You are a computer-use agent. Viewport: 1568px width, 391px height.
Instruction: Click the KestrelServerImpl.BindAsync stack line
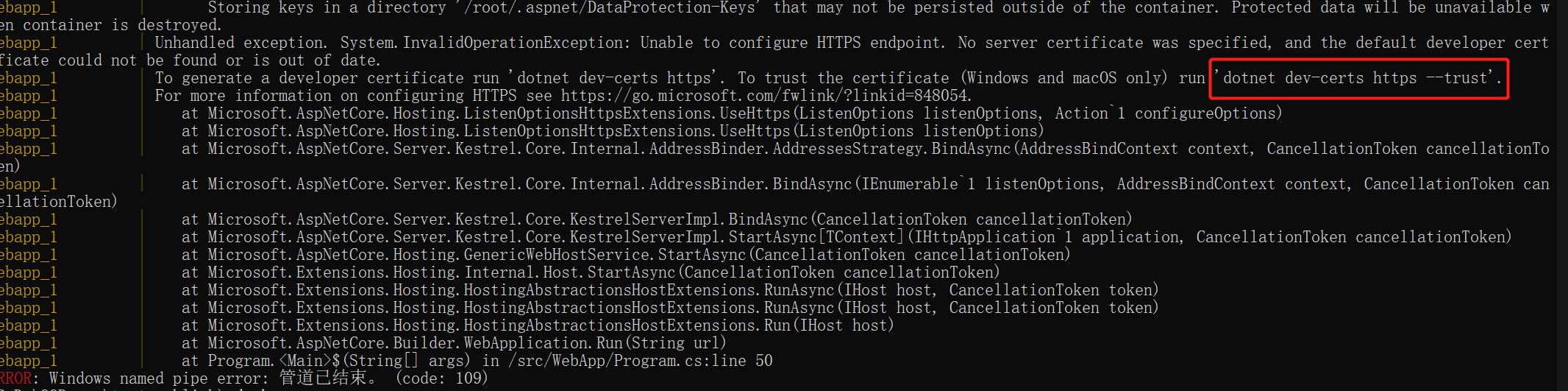click(x=657, y=219)
